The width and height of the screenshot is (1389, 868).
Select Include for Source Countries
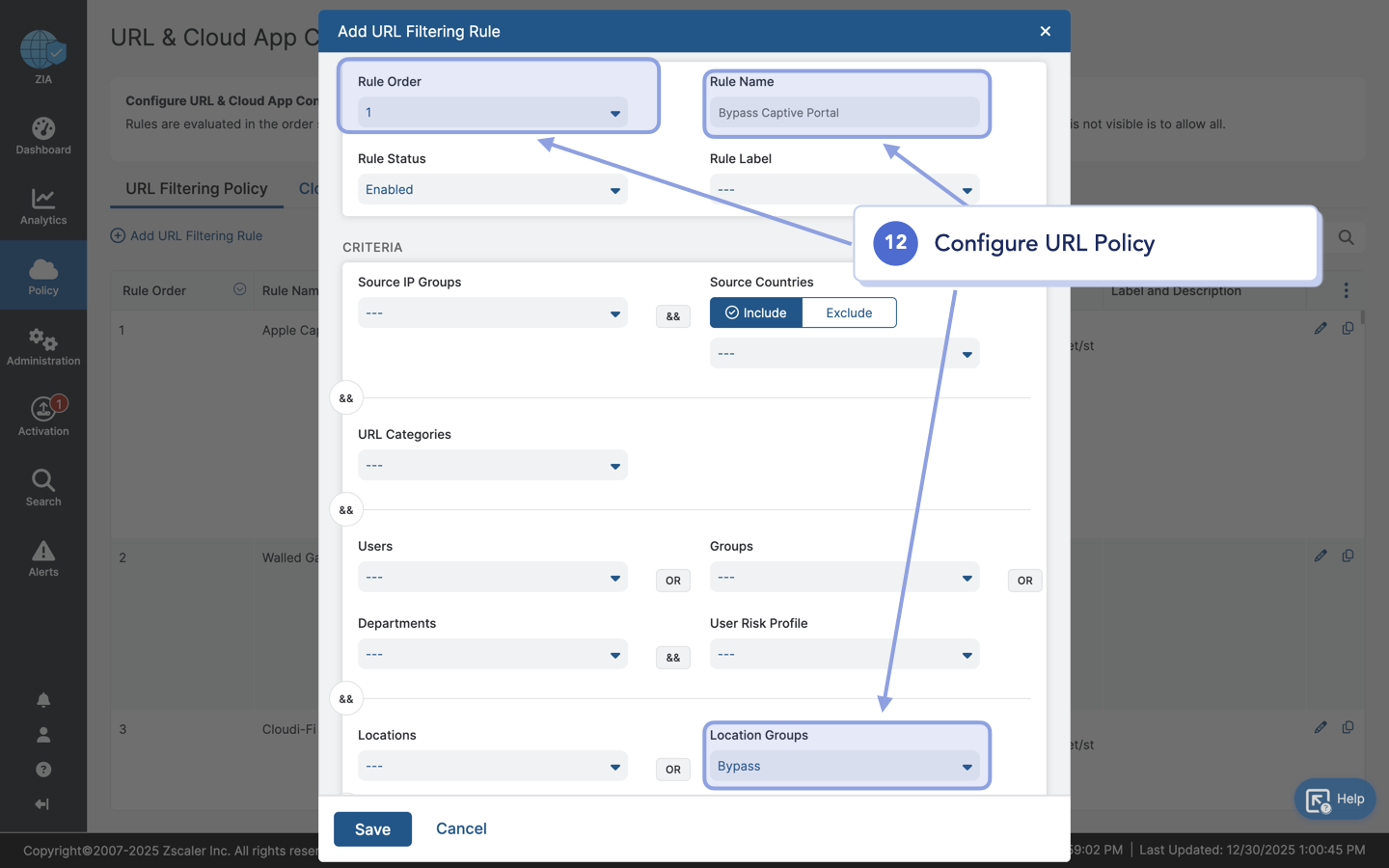(756, 312)
